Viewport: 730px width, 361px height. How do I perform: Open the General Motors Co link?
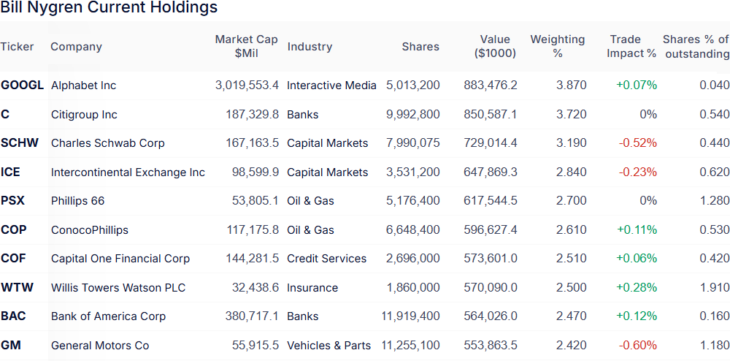(x=100, y=346)
